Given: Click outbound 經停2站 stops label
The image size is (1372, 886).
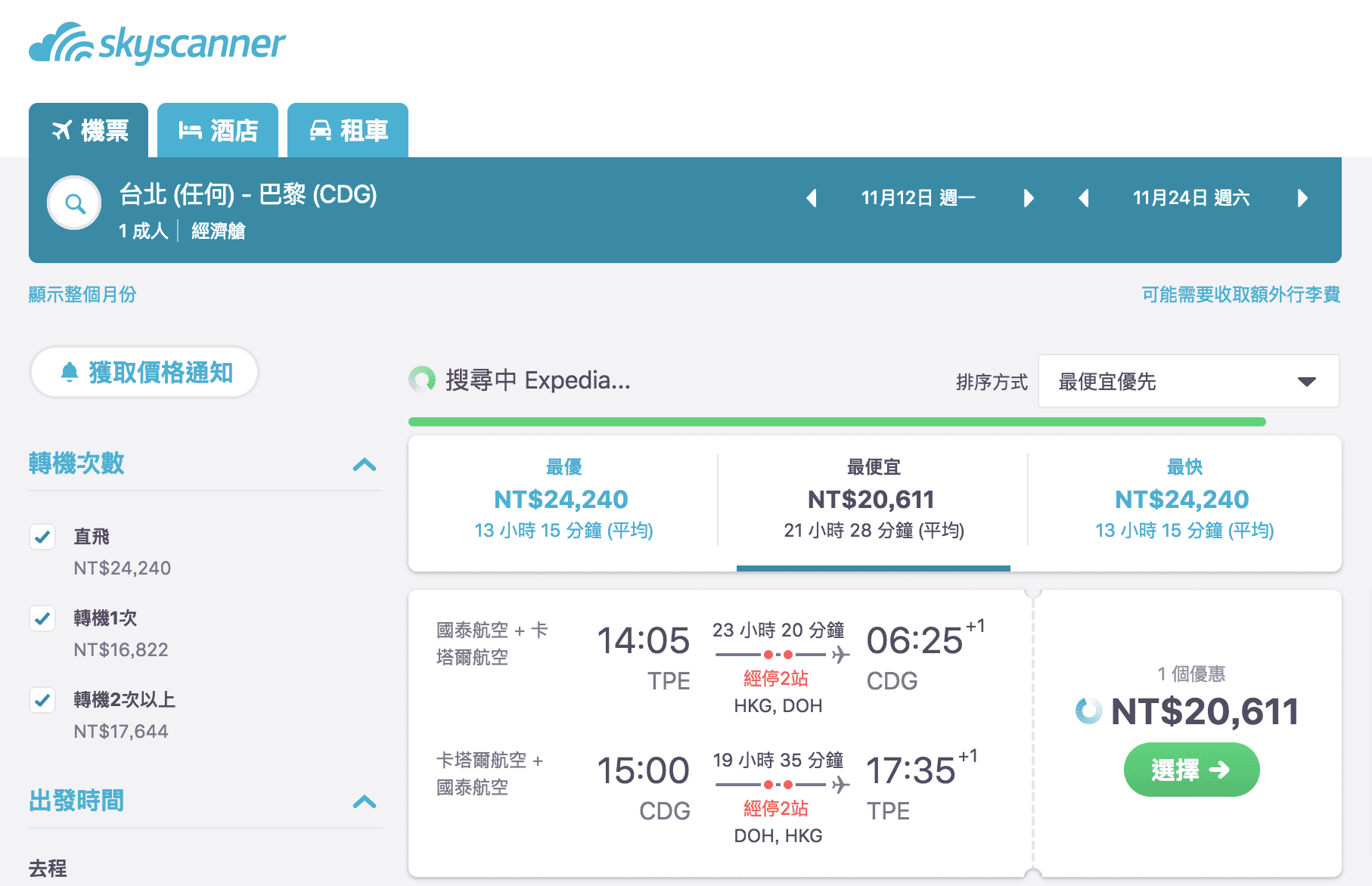Looking at the screenshot, I should (x=776, y=678).
